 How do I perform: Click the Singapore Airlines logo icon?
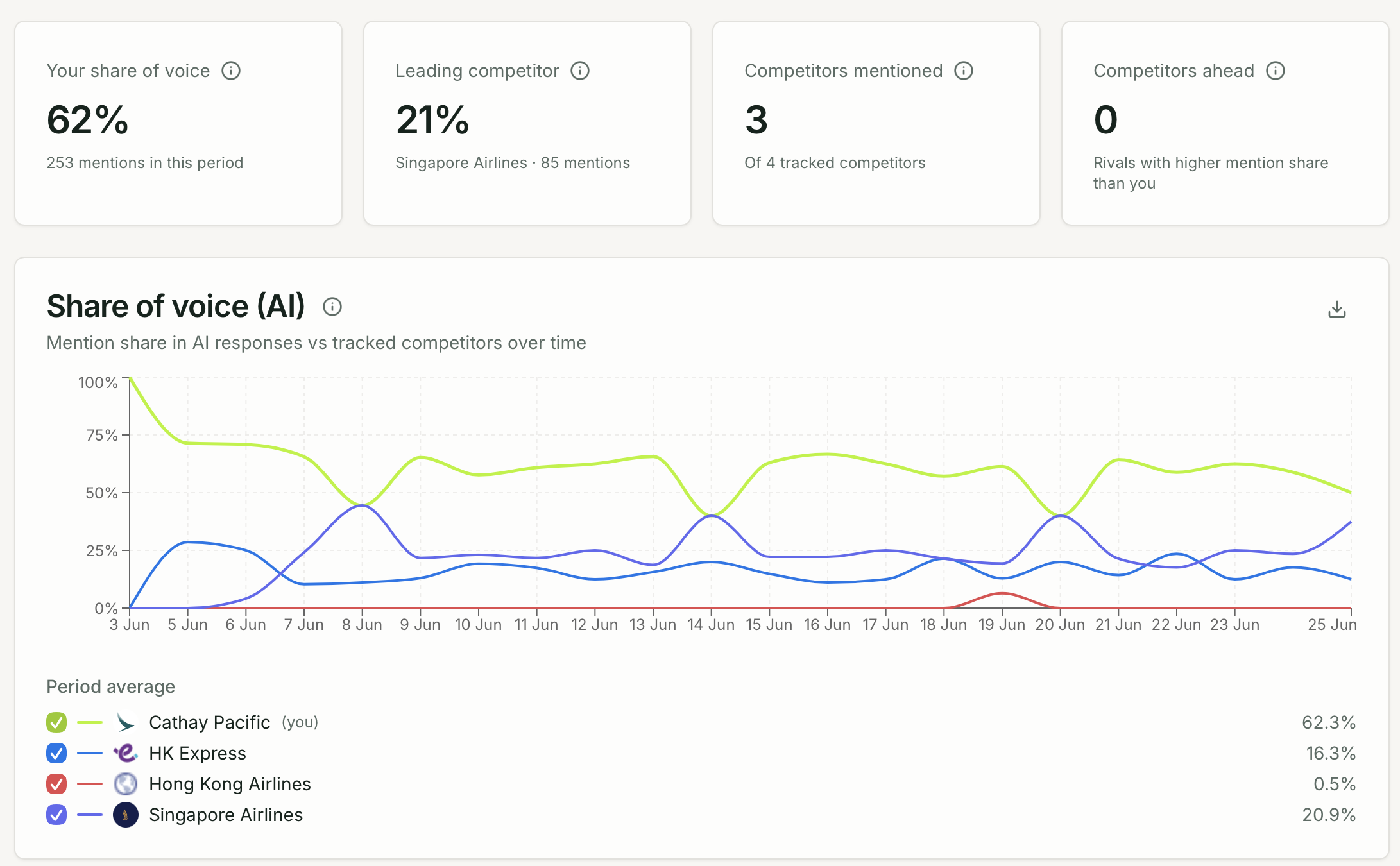(126, 815)
